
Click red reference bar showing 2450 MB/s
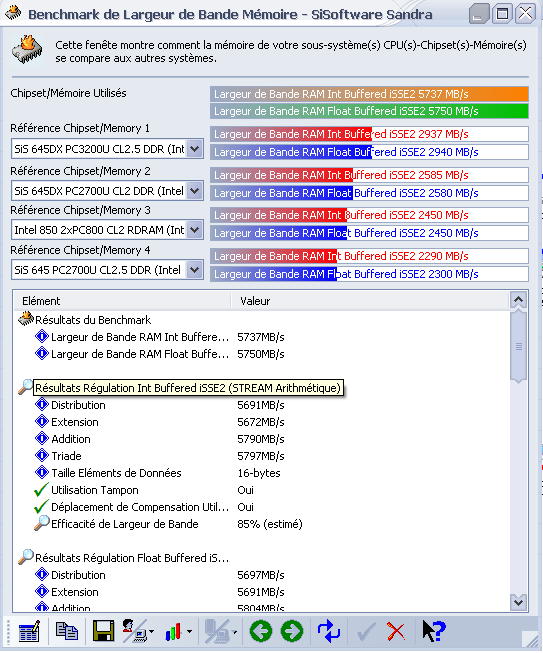tap(369, 214)
